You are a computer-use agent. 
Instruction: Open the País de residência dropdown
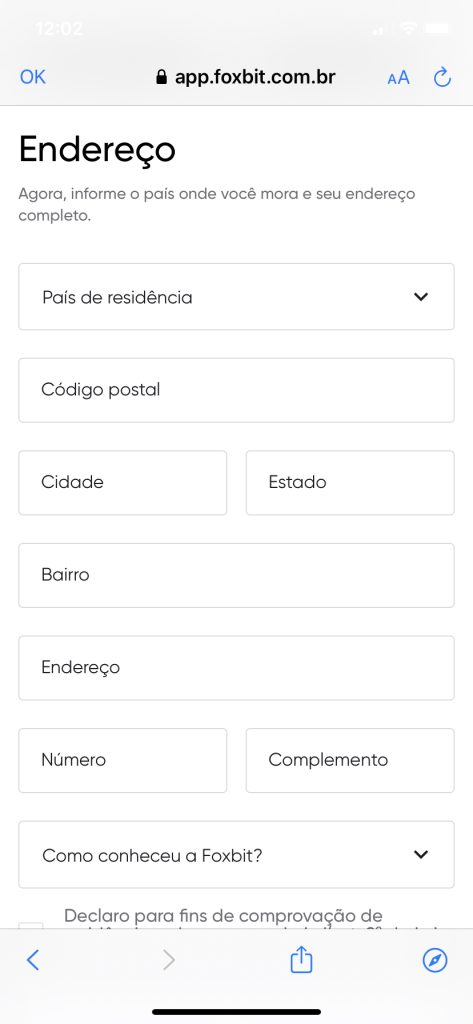coord(236,297)
